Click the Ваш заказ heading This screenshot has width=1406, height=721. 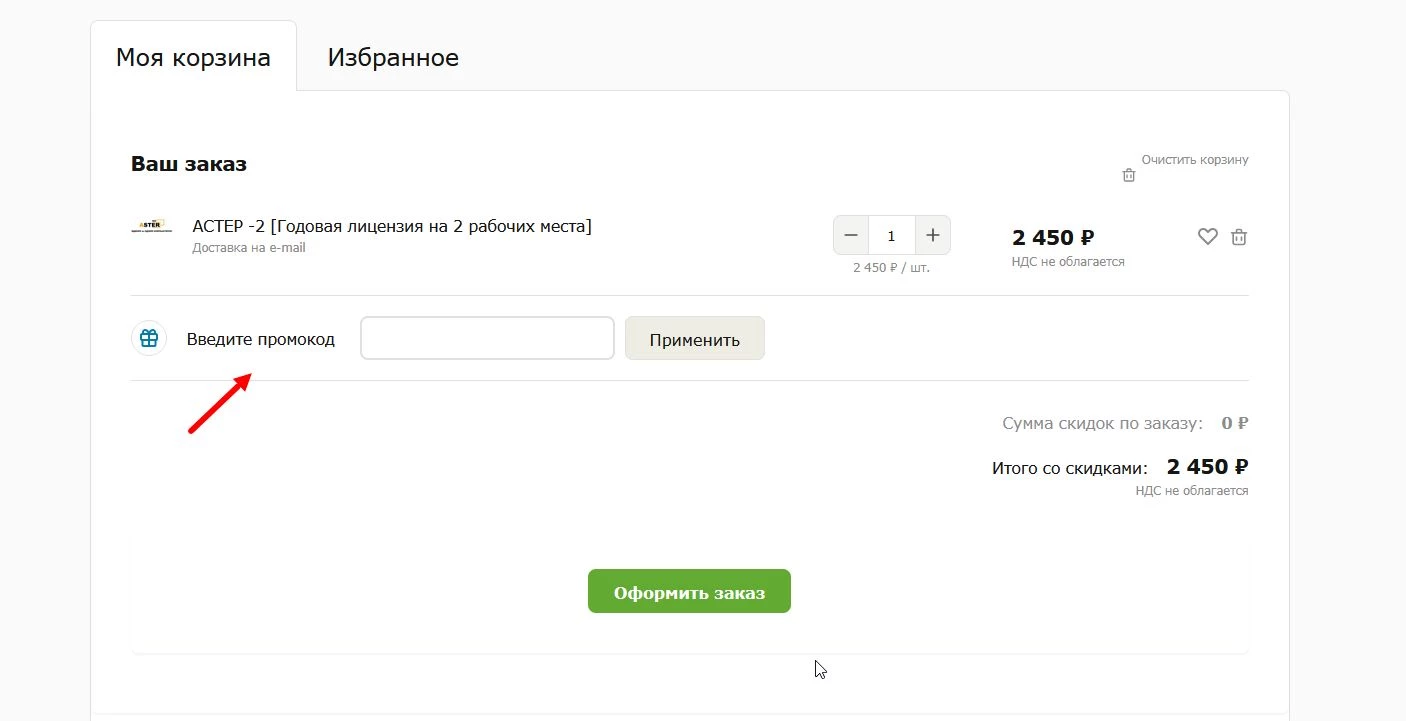189,164
